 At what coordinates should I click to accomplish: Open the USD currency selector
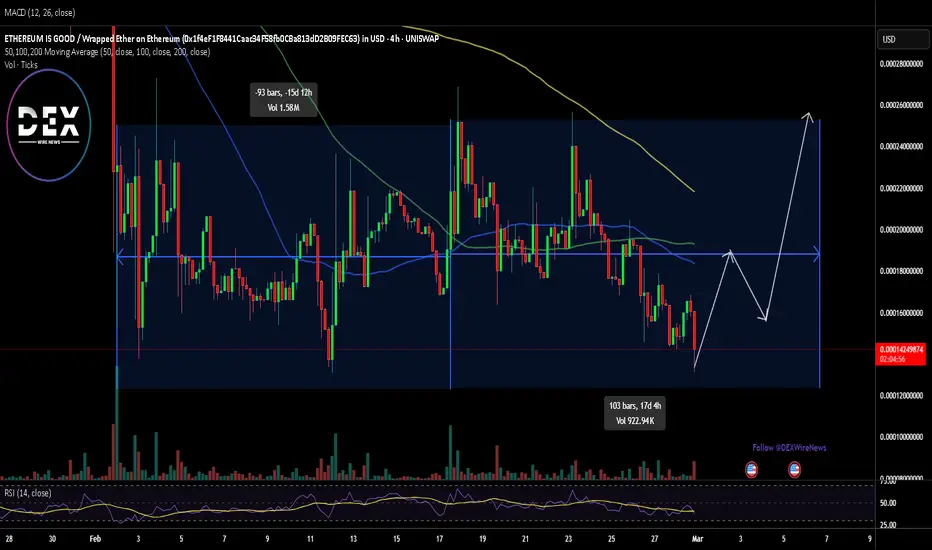(902, 39)
